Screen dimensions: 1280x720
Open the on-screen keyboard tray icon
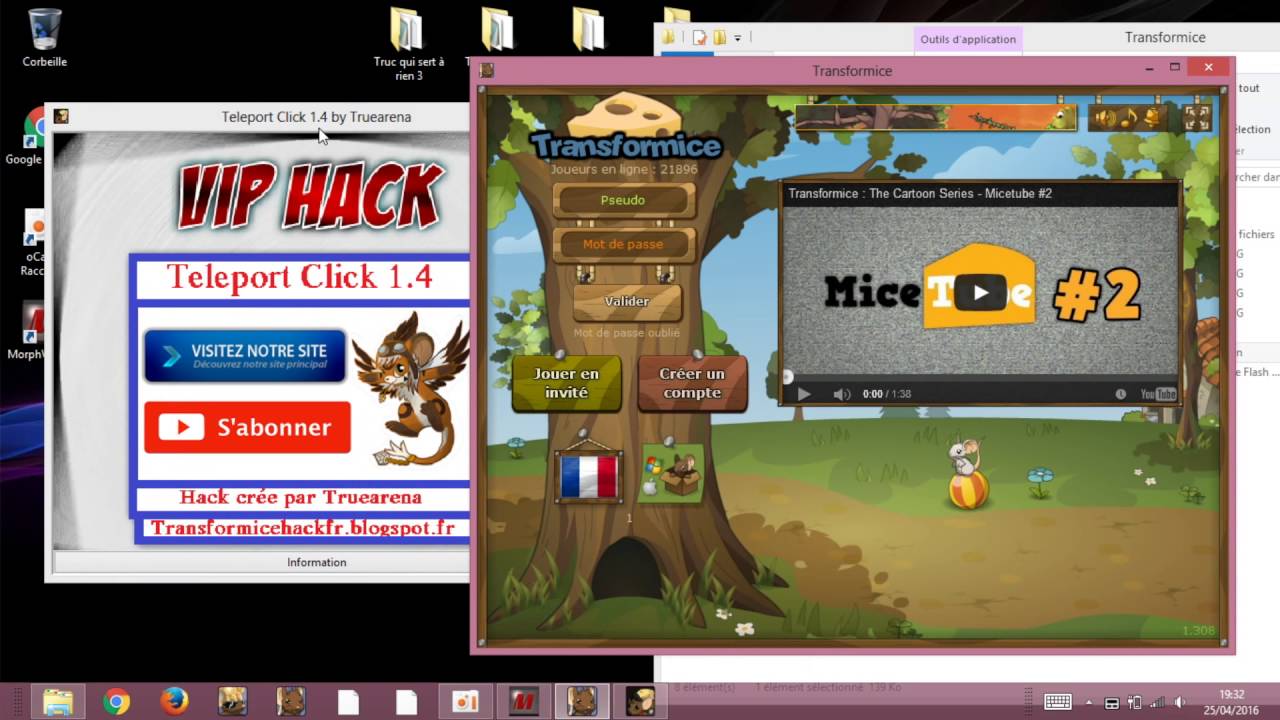click(1058, 702)
